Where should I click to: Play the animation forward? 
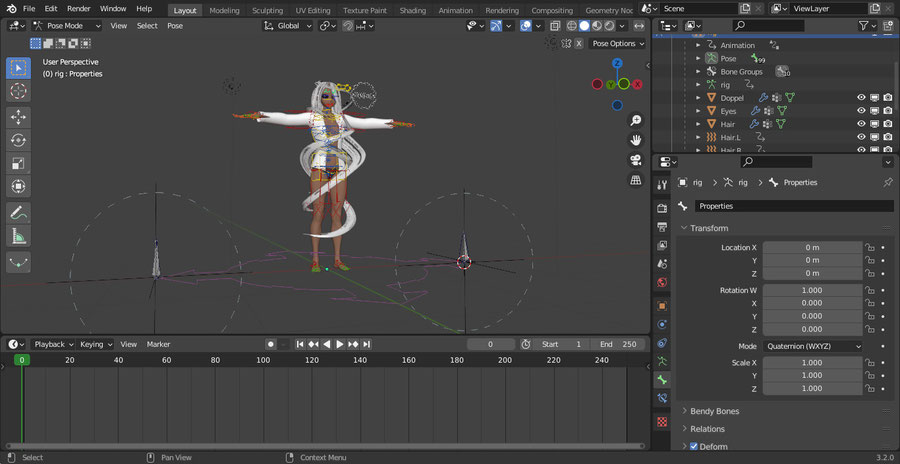click(340, 344)
